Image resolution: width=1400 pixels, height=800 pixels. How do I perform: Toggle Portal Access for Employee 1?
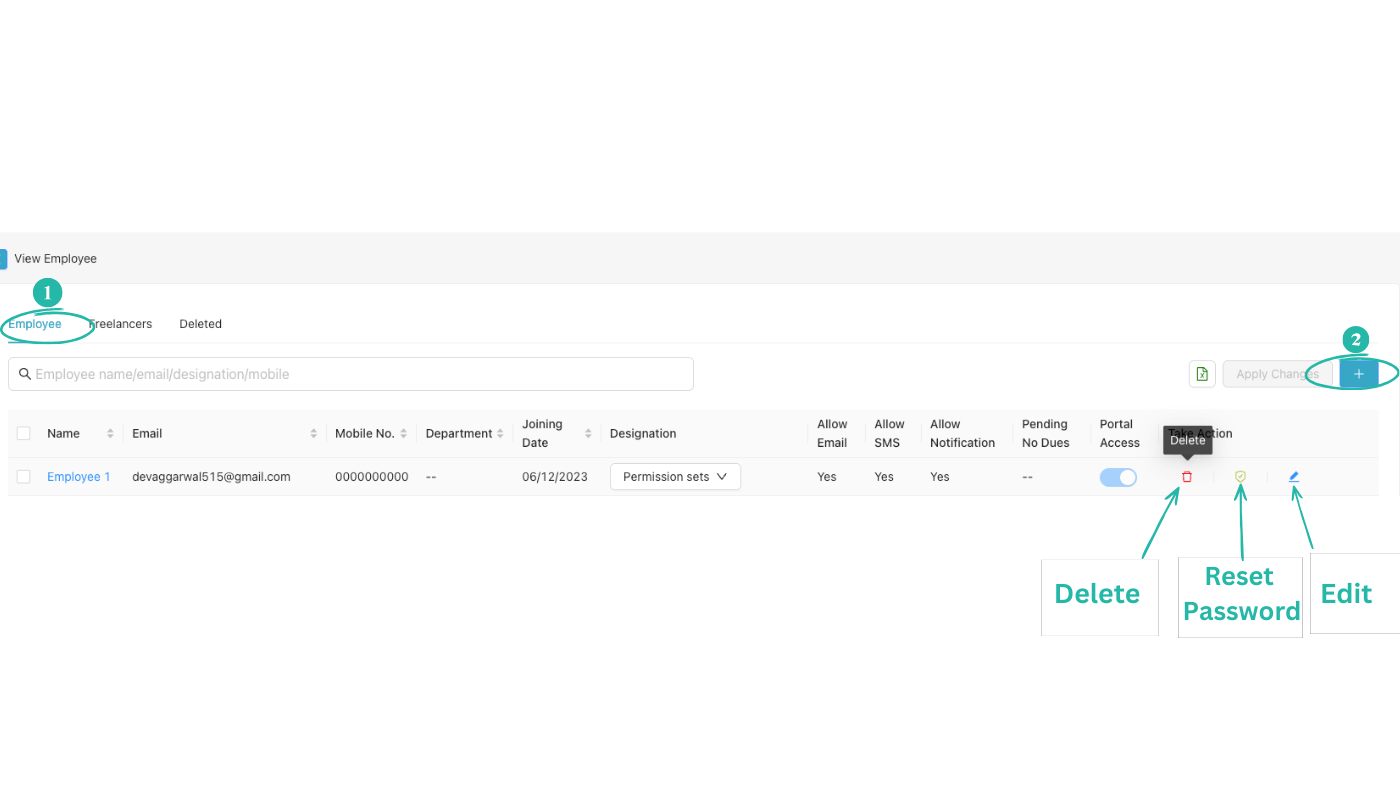1118,477
